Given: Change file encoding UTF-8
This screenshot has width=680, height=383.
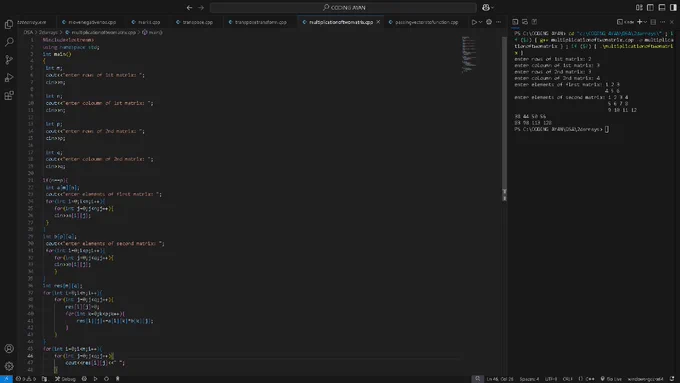Looking at the screenshot, I should [551, 379].
